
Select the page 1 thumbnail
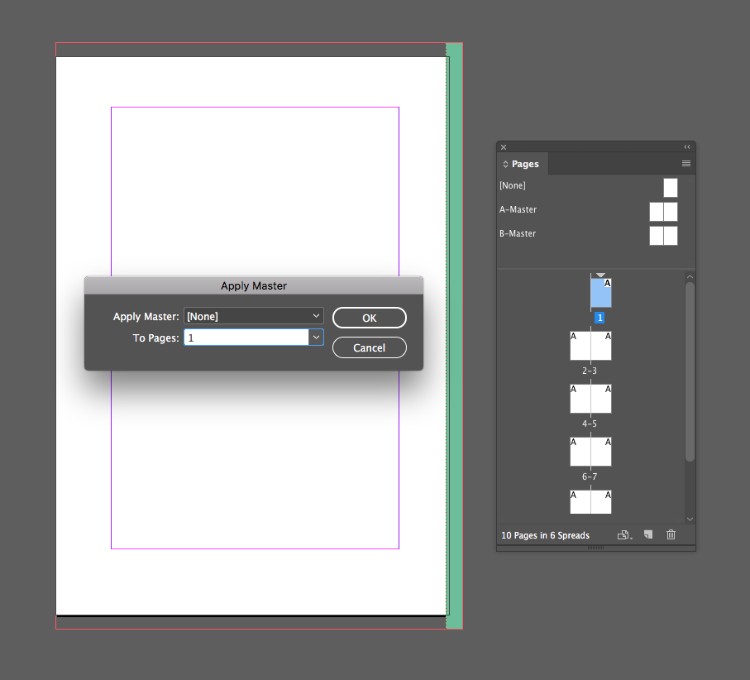601,293
